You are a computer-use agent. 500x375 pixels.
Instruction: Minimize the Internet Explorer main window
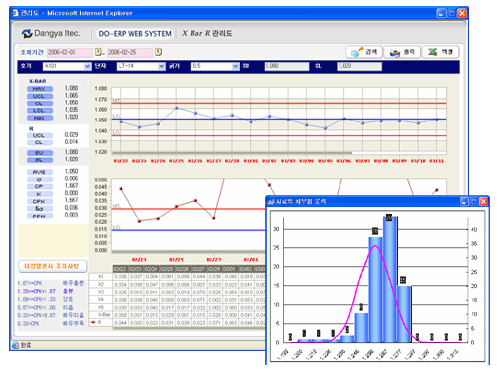point(442,13)
